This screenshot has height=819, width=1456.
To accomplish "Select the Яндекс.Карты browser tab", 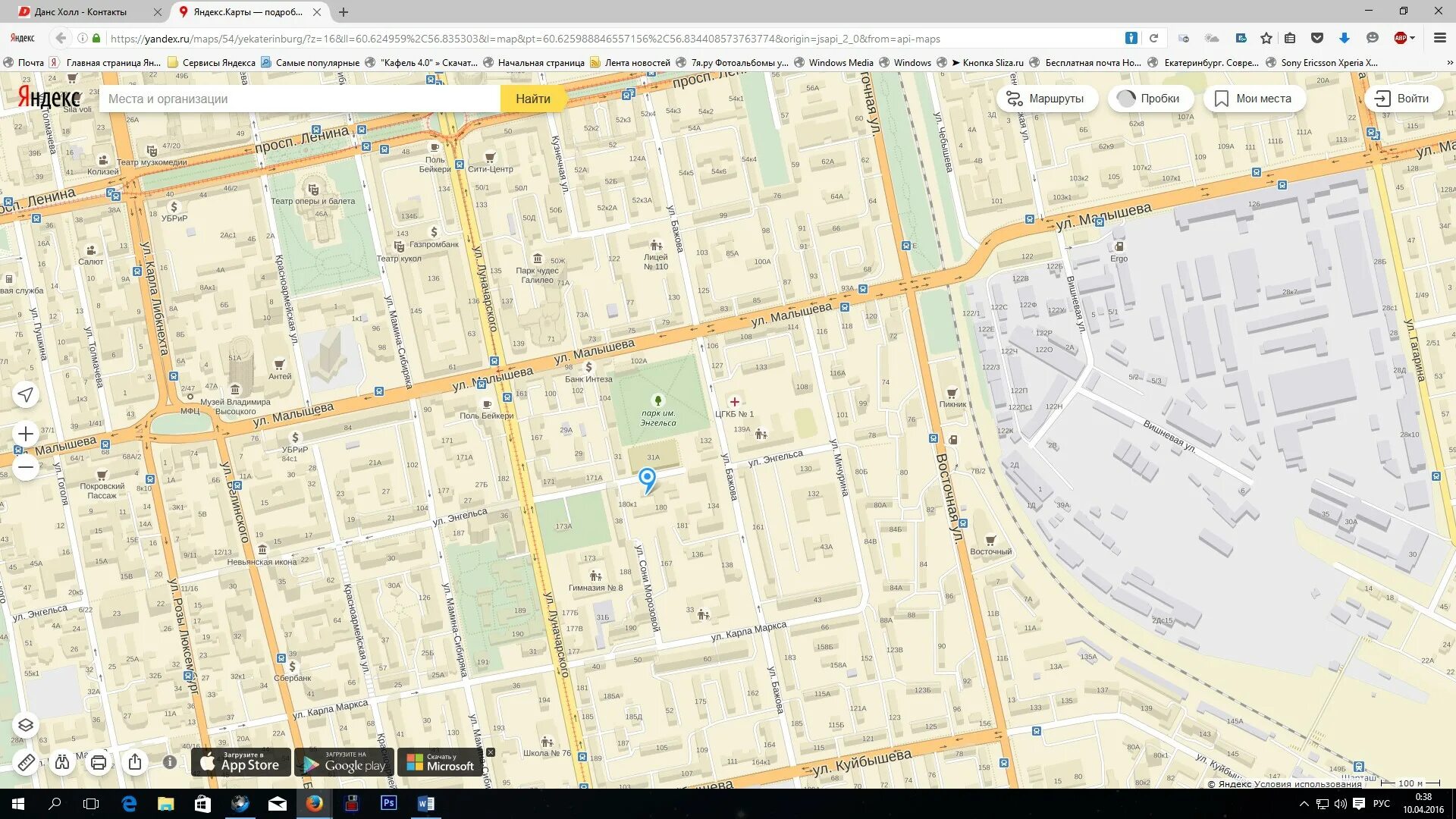I will click(247, 12).
